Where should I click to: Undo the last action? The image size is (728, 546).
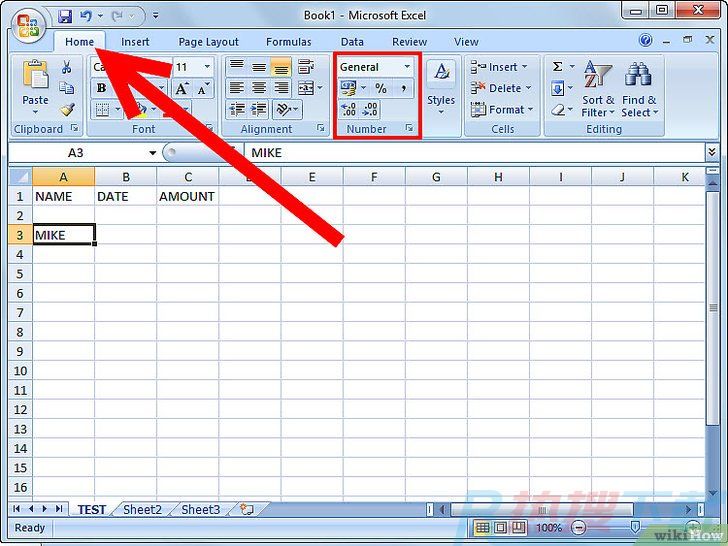86,16
